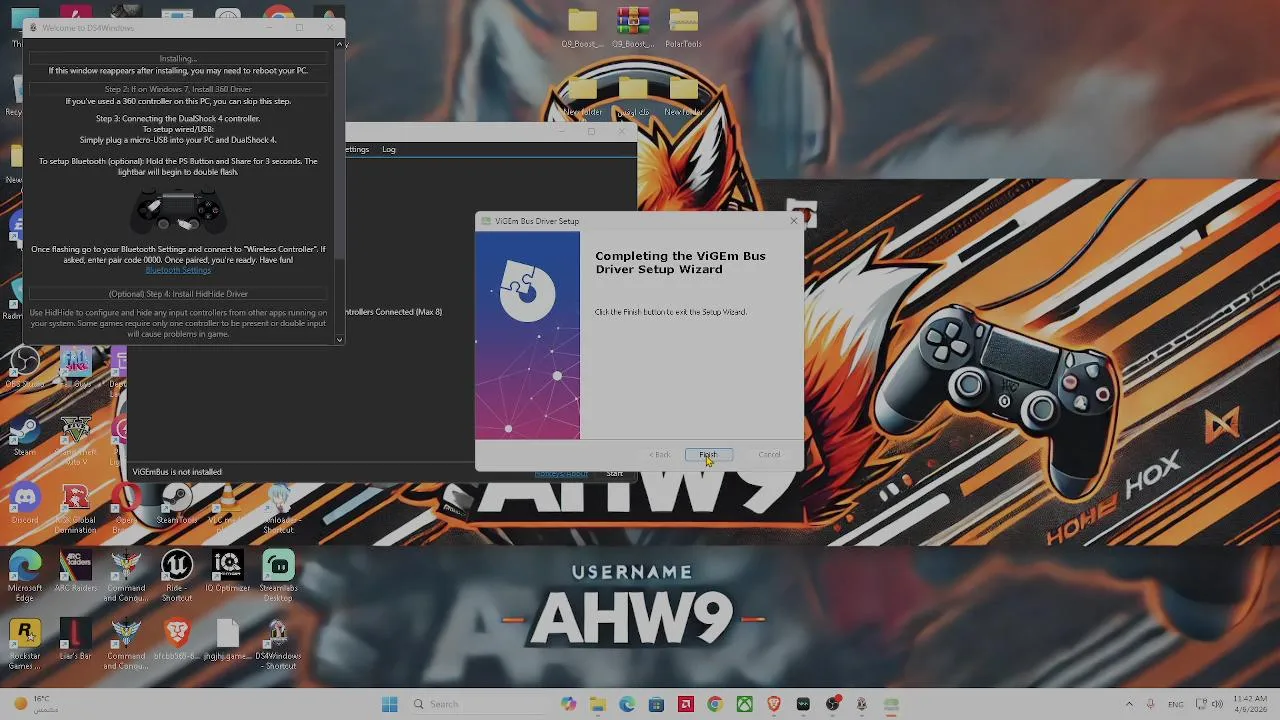The width and height of the screenshot is (1280, 720).
Task: Click the ENG language indicator in tray
Action: click(1176, 704)
